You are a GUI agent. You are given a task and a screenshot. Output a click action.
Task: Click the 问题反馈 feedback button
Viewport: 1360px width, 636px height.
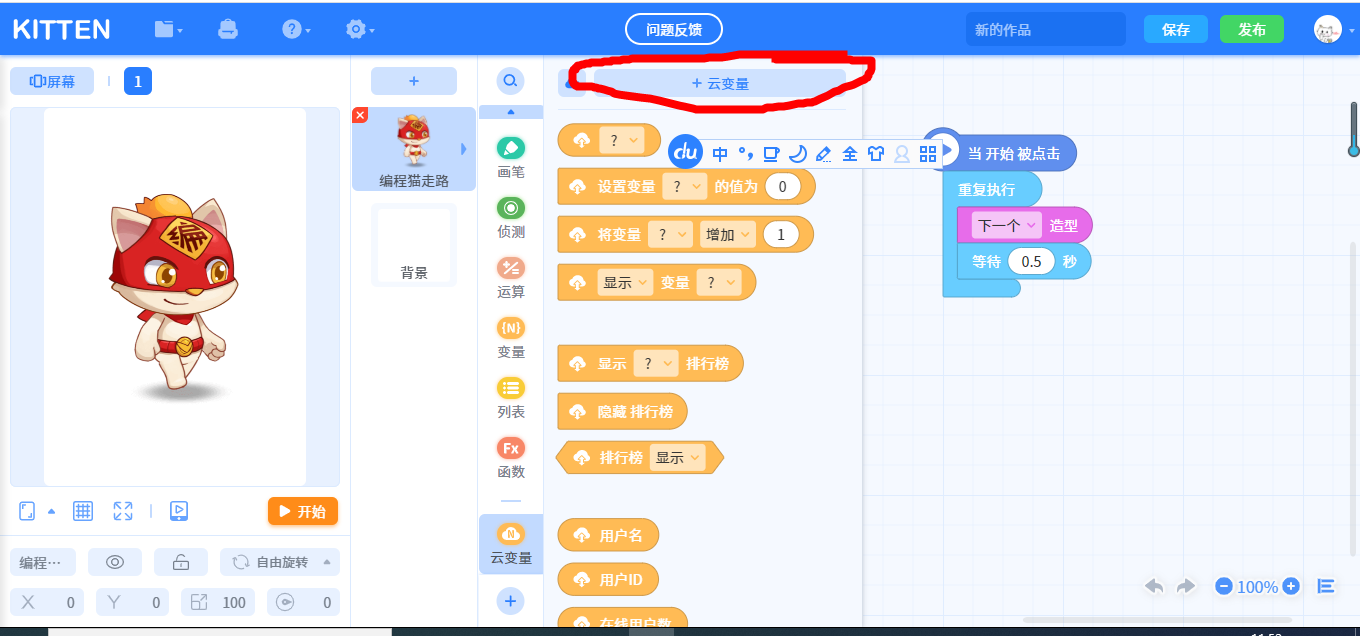click(x=674, y=29)
